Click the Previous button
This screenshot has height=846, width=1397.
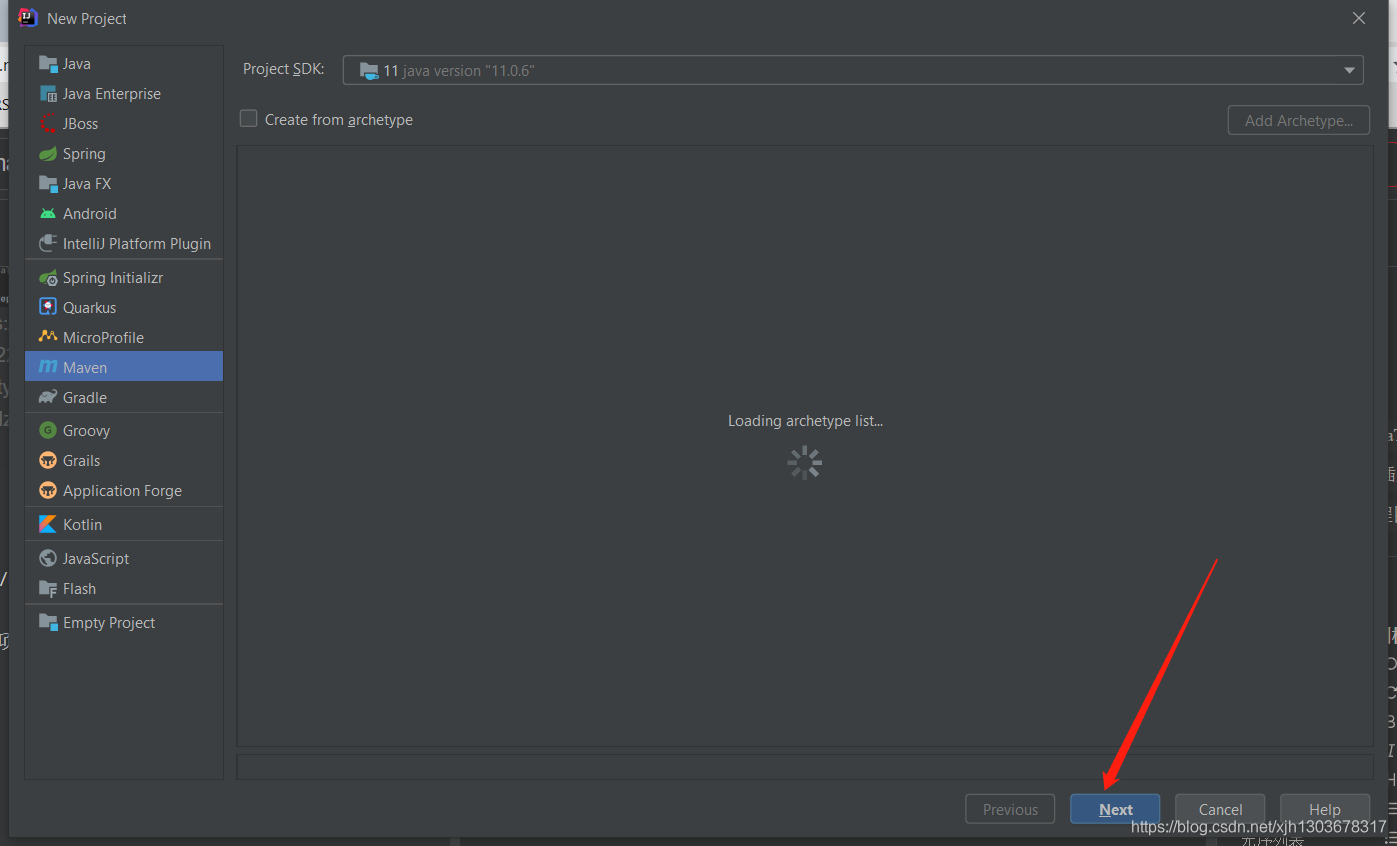coord(1010,809)
